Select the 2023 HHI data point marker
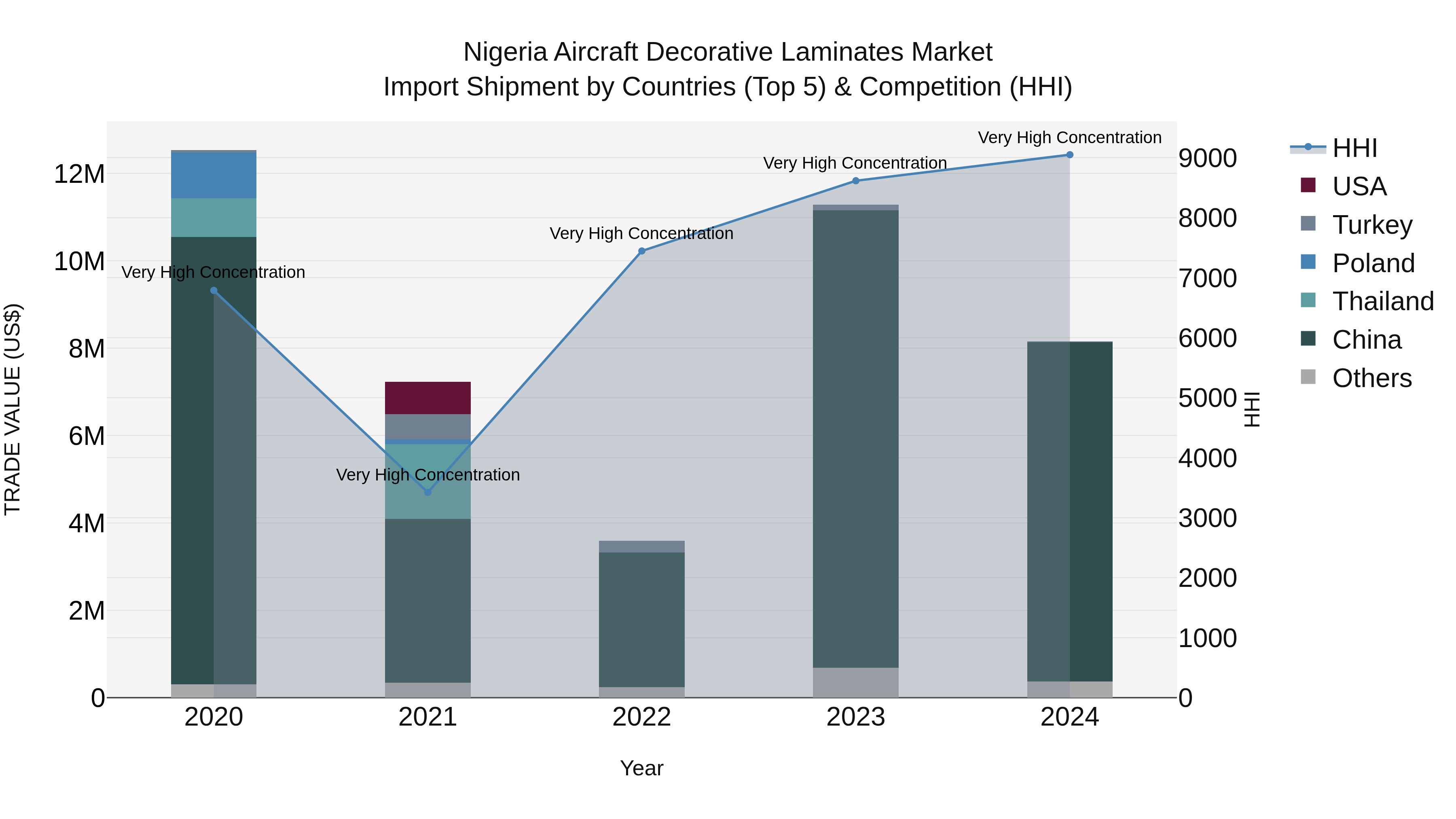 pyautogui.click(x=856, y=181)
